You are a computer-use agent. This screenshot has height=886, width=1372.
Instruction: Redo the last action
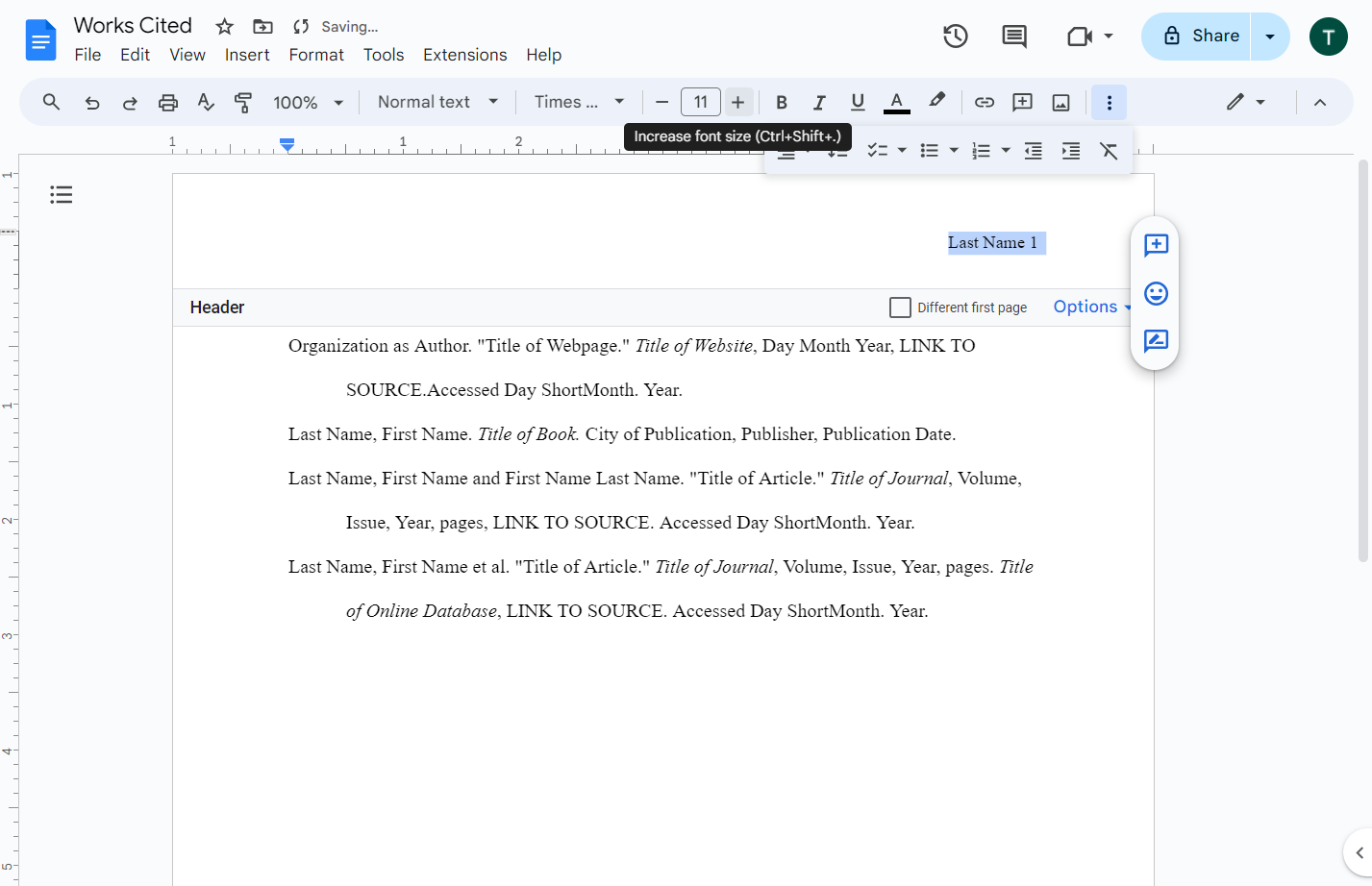click(130, 102)
